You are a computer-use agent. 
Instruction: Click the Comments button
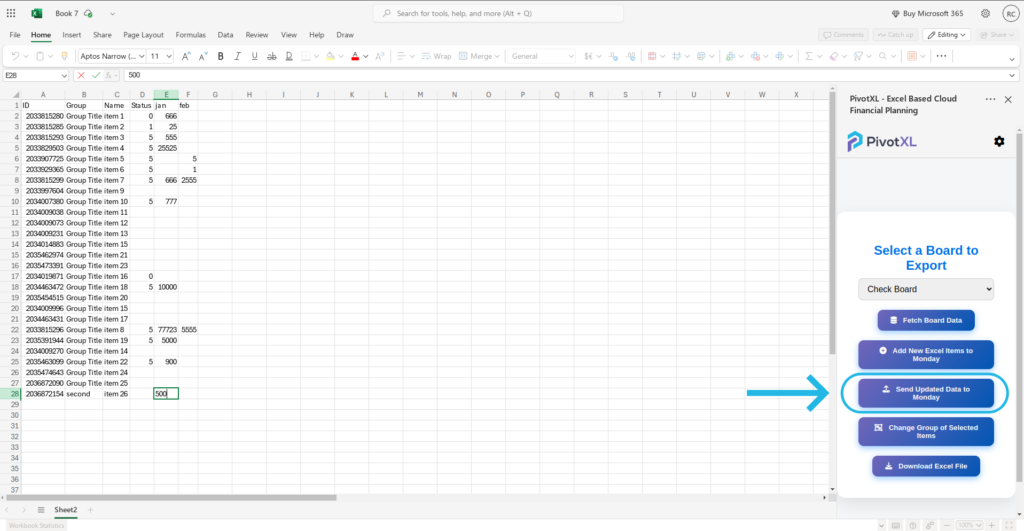843,35
